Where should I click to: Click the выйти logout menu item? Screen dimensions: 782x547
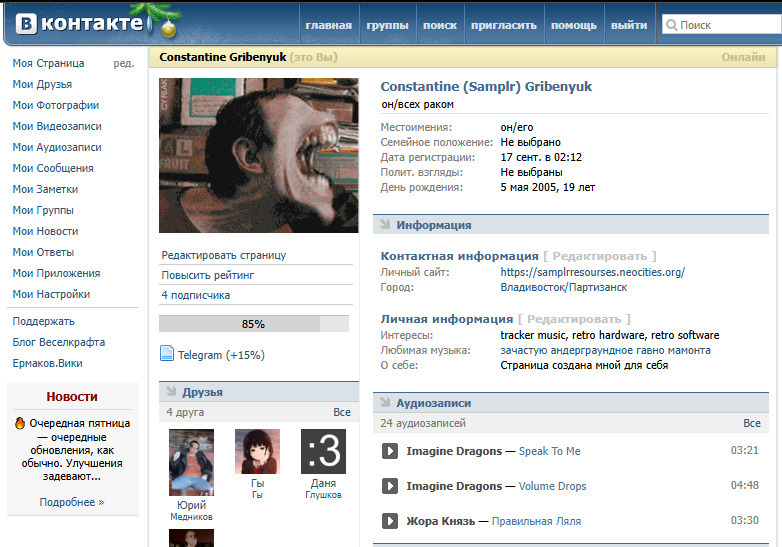click(628, 25)
